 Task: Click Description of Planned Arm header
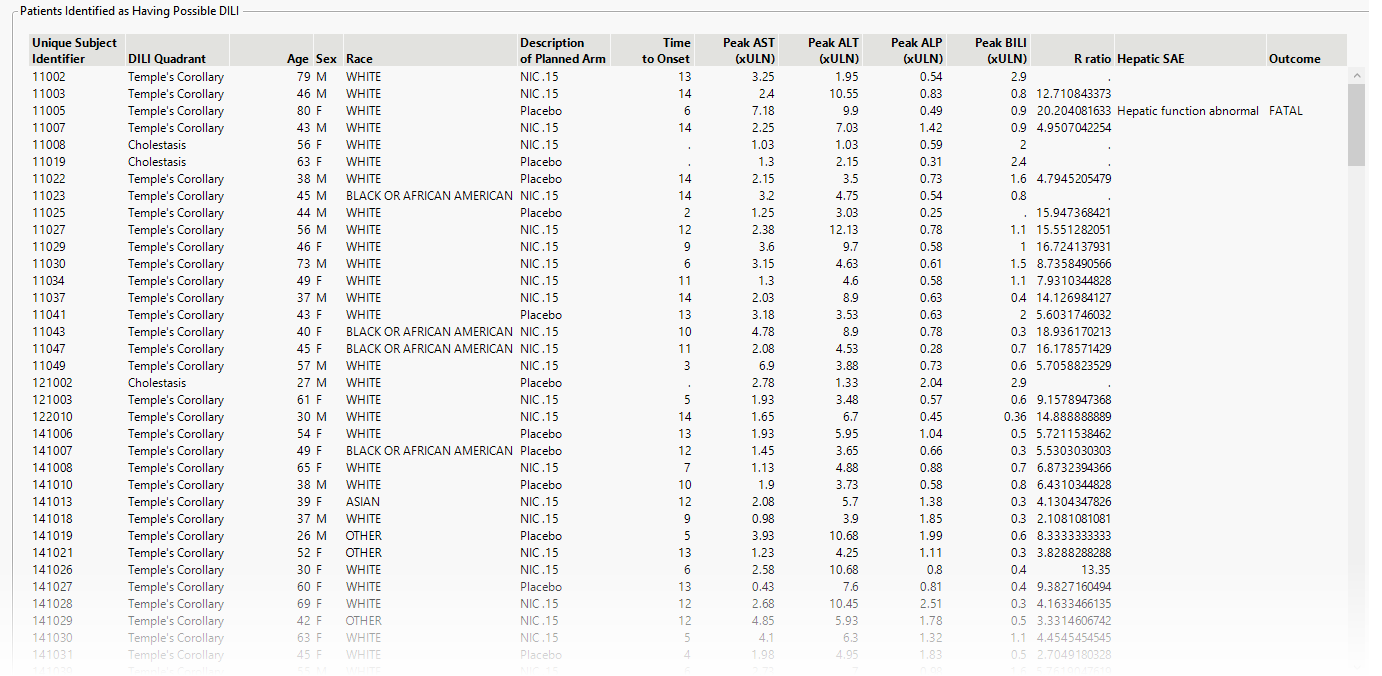[x=563, y=51]
